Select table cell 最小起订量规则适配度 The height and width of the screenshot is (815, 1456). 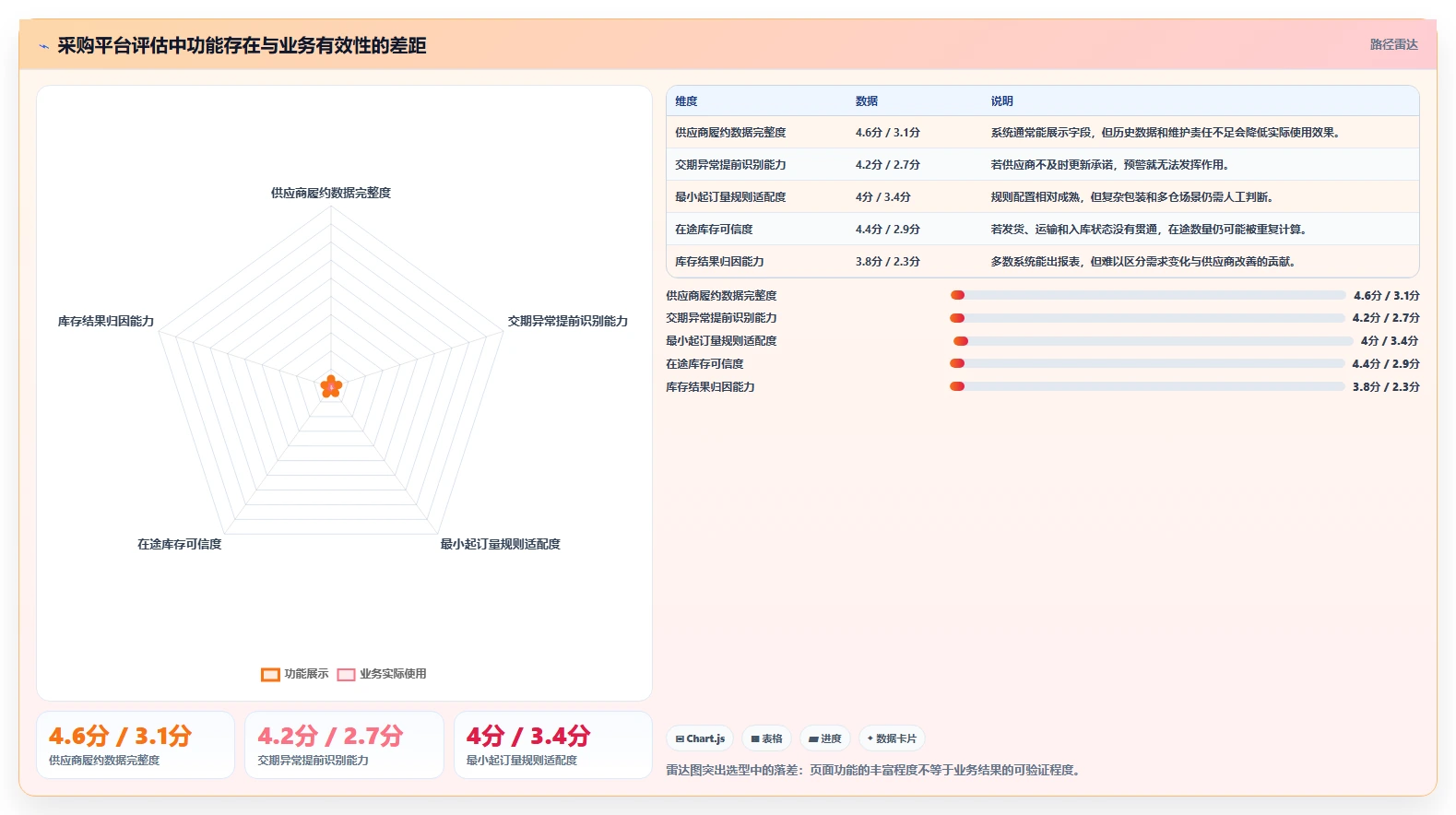tap(730, 197)
